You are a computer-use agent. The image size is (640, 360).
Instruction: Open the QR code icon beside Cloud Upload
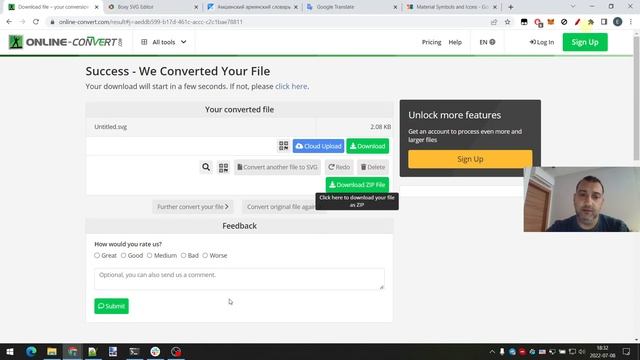click(x=283, y=146)
